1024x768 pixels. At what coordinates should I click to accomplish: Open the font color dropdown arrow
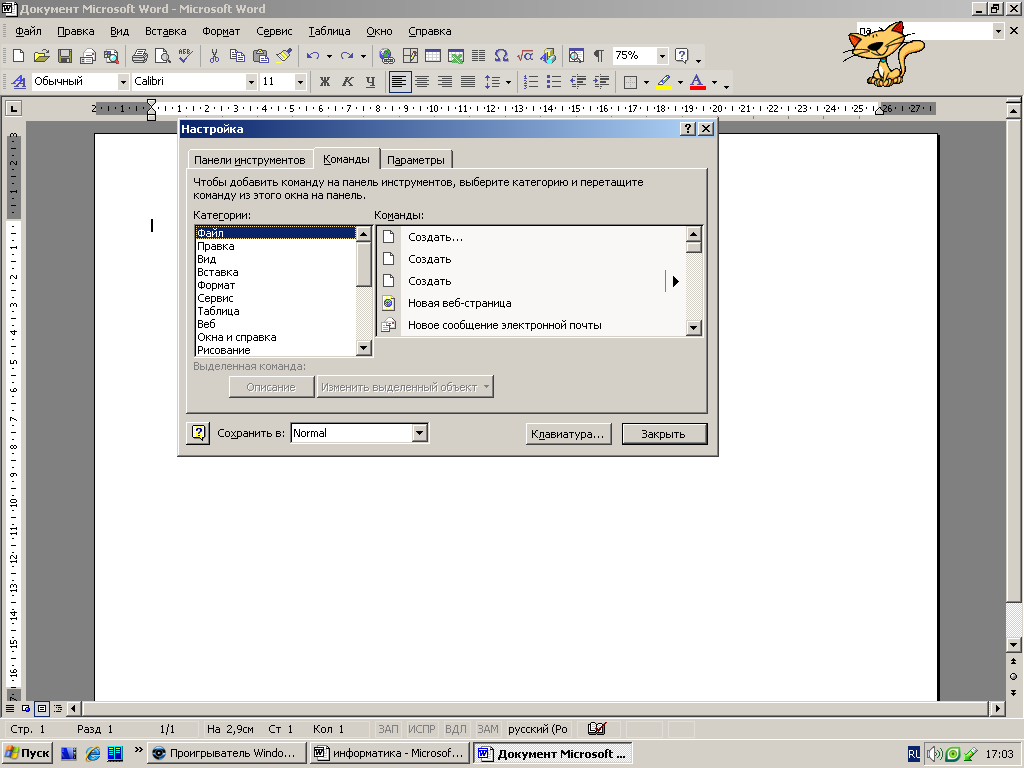pyautogui.click(x=714, y=82)
